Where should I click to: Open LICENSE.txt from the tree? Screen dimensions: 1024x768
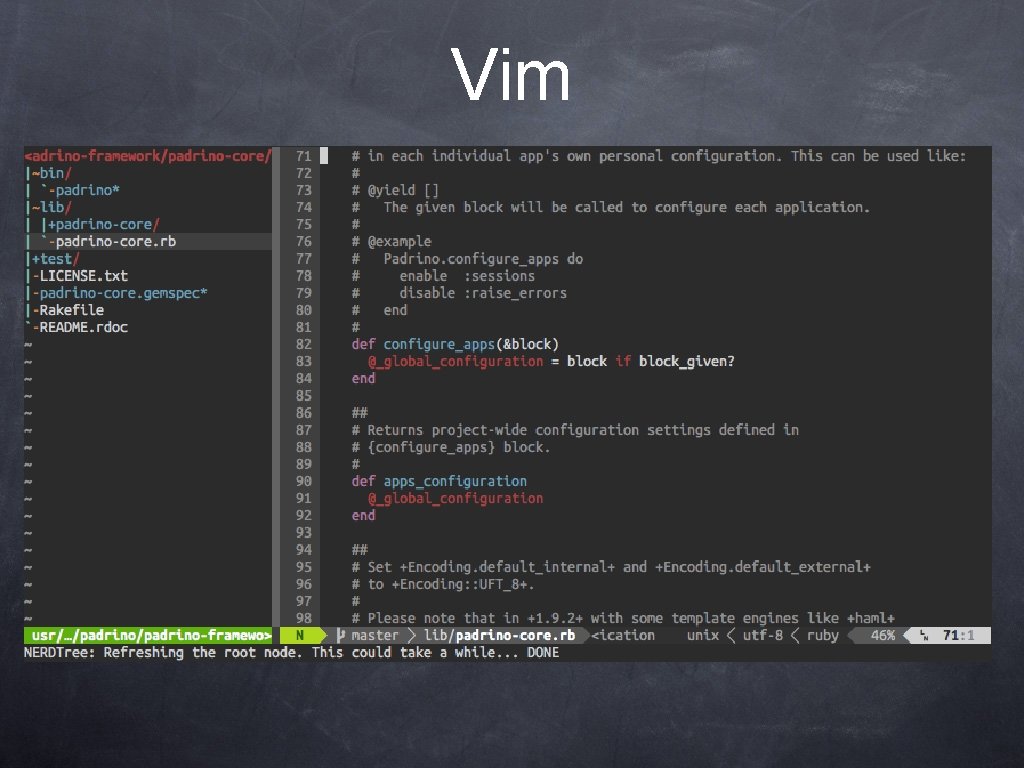[x=84, y=276]
